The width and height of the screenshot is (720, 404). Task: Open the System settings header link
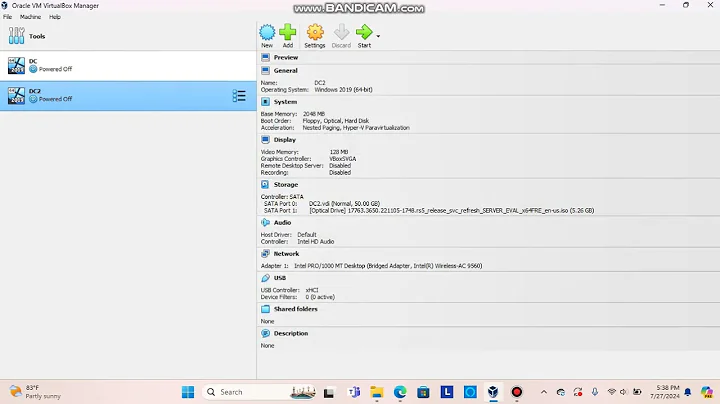[x=285, y=102]
